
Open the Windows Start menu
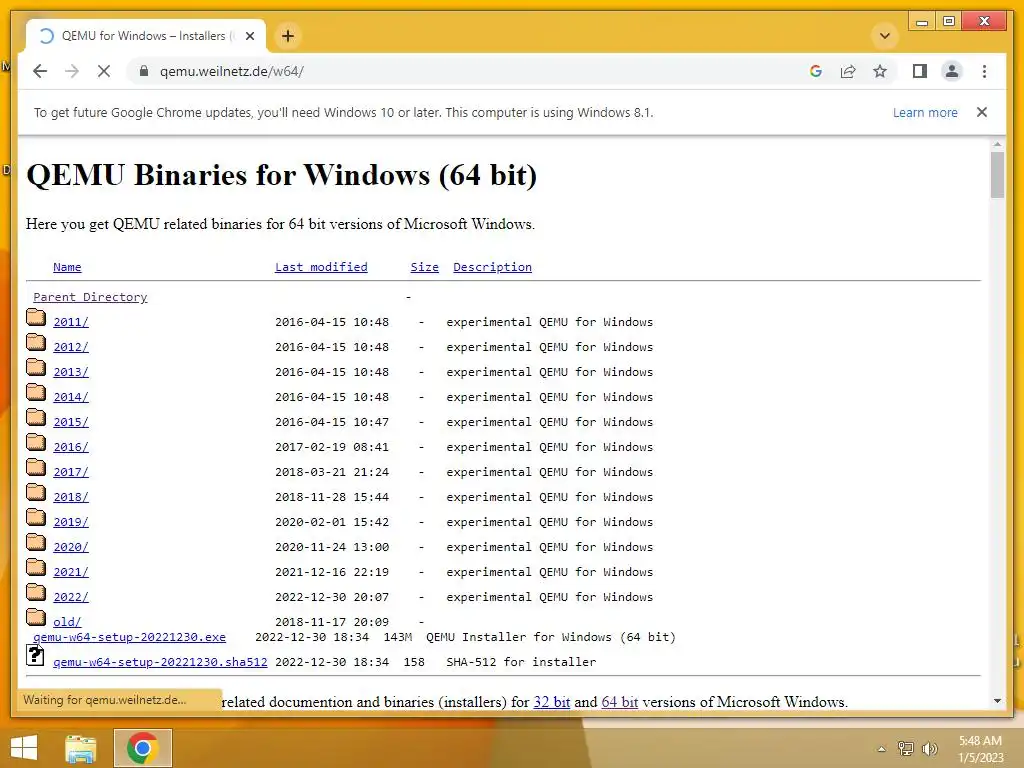[24, 748]
